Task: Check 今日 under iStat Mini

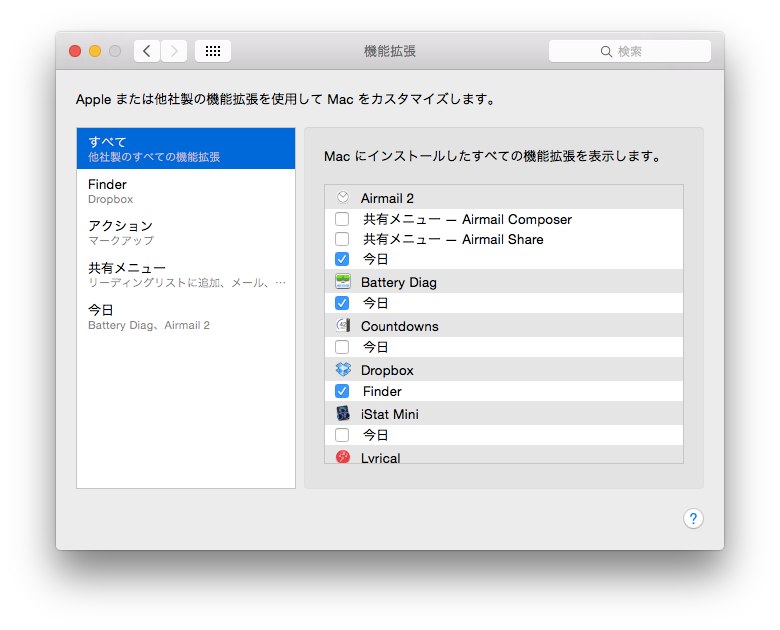Action: pyautogui.click(x=342, y=435)
